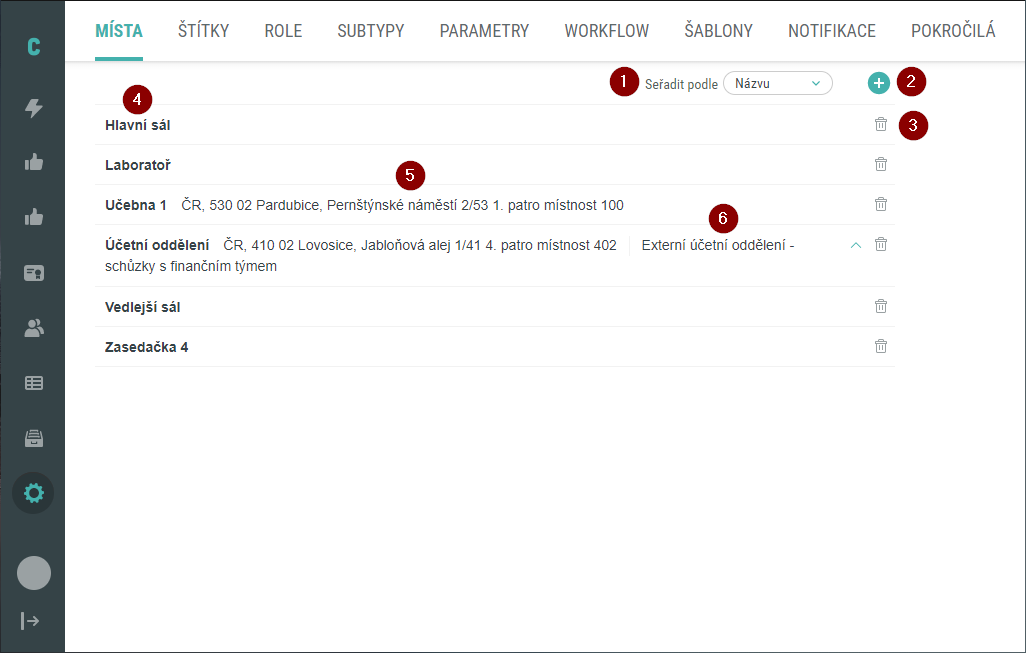Click the profile avatar circle in sidebar

point(33,573)
